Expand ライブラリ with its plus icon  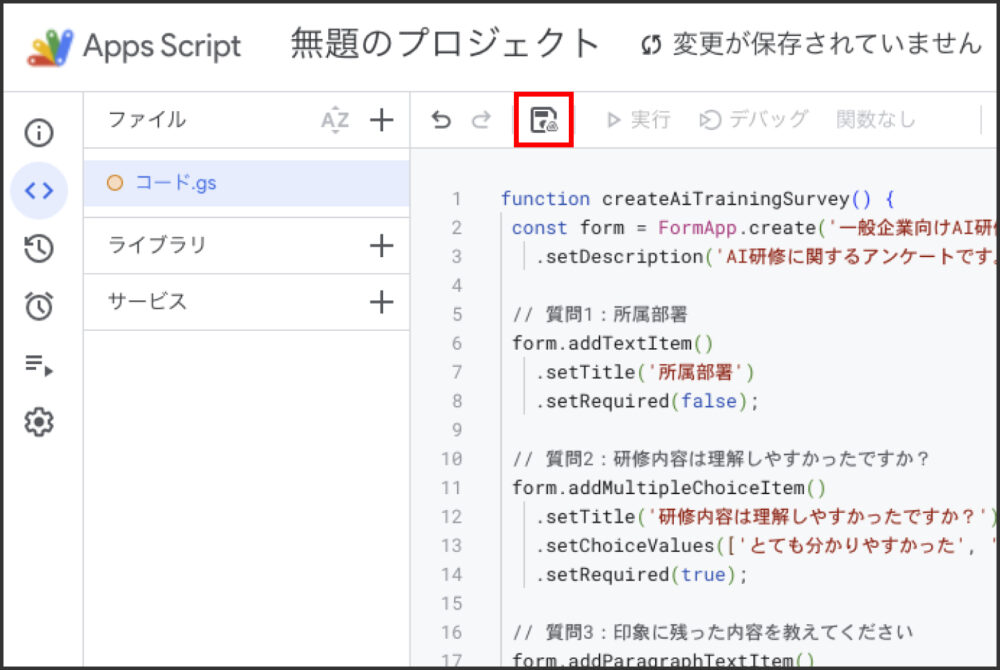[381, 245]
